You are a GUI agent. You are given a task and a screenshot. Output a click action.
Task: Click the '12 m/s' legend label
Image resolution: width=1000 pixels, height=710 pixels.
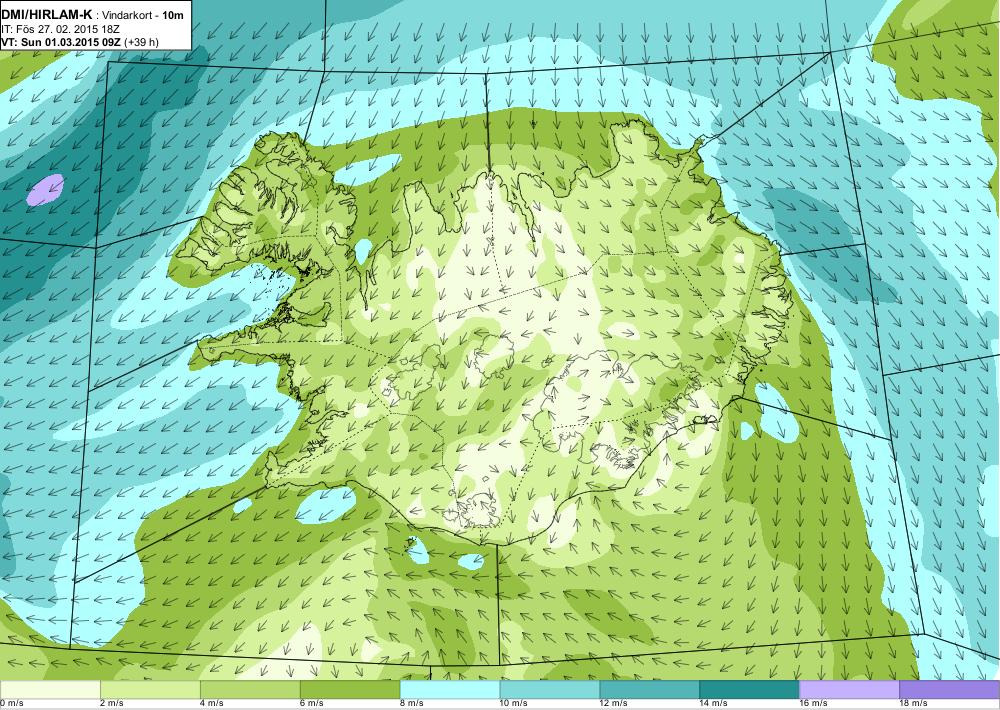[x=614, y=704]
